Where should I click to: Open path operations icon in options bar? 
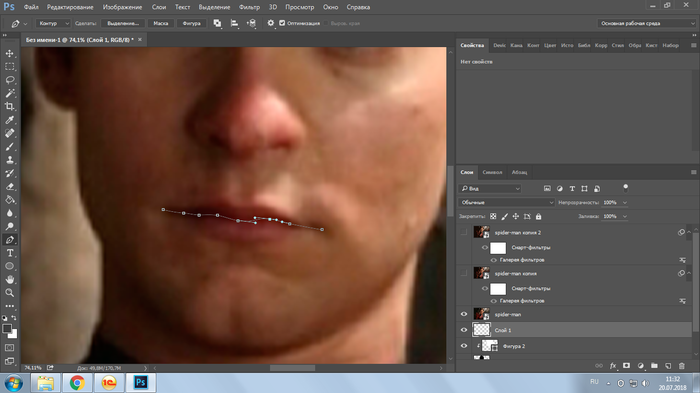(217, 23)
